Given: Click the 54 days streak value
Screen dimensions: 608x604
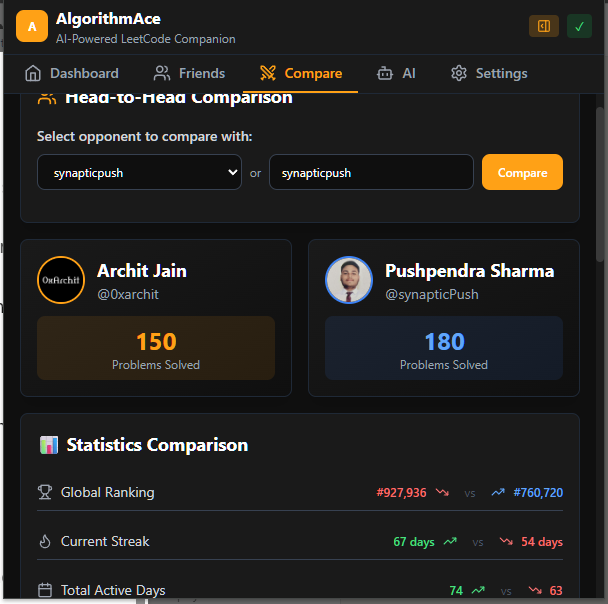Looking at the screenshot, I should click(x=542, y=542).
